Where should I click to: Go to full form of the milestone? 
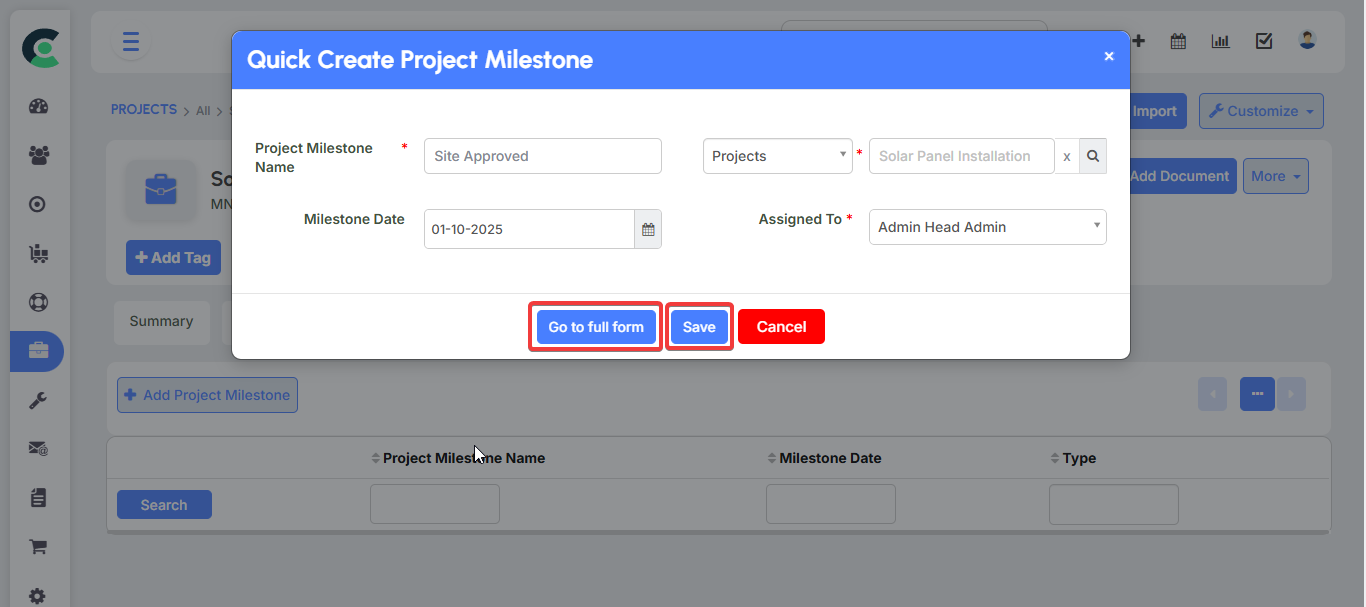point(595,326)
